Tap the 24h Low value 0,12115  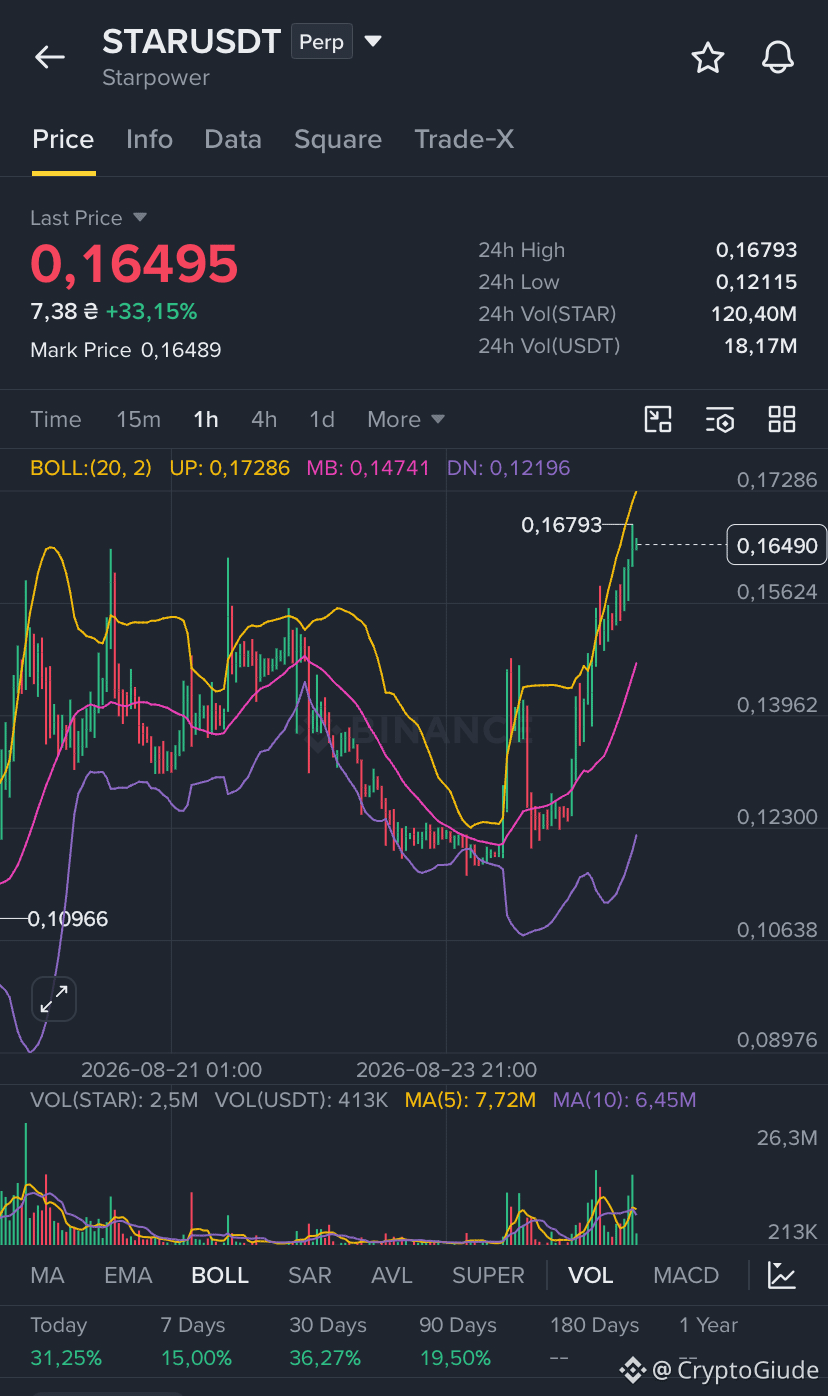pos(756,282)
